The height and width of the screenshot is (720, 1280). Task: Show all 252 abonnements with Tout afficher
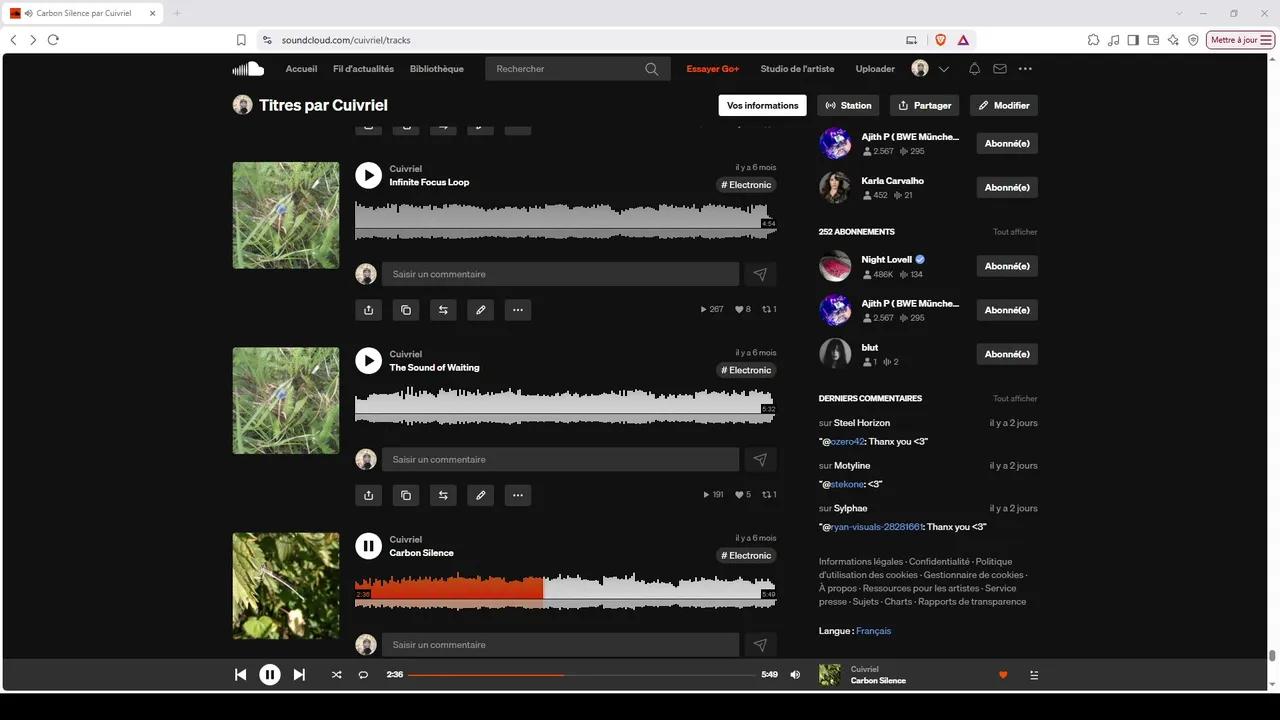click(1015, 232)
